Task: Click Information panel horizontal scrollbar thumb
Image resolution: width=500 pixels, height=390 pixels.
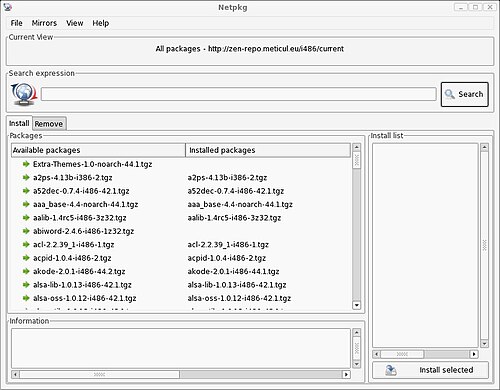Action: 99,374
